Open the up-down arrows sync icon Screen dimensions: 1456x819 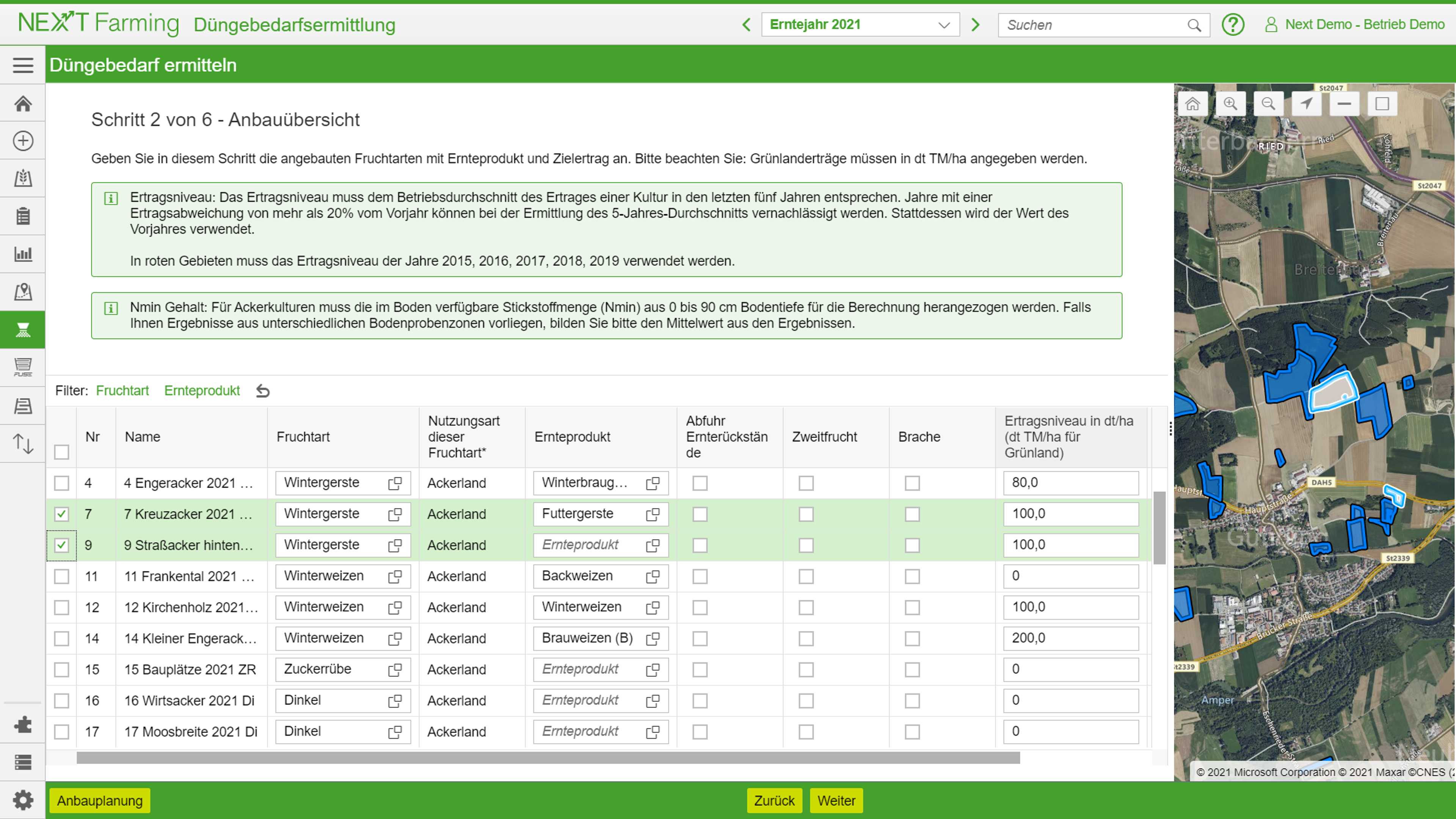click(x=23, y=444)
